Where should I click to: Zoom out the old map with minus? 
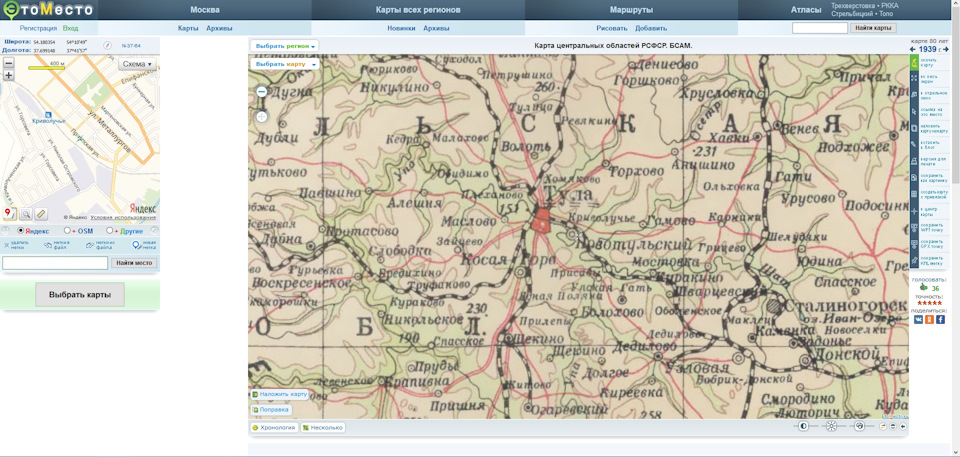click(261, 91)
